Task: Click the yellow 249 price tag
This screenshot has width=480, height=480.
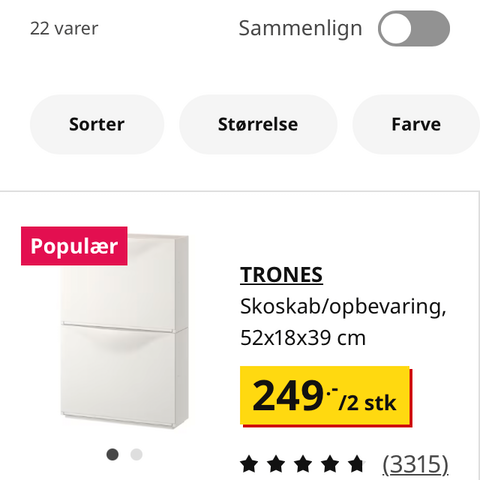Action: click(325, 396)
